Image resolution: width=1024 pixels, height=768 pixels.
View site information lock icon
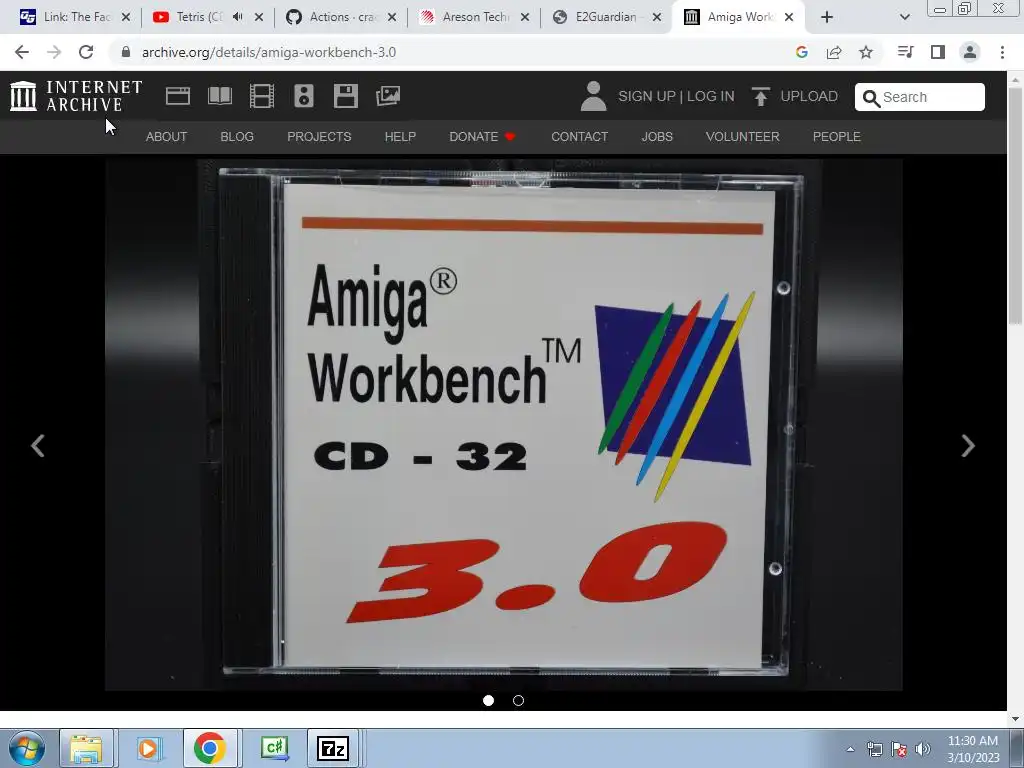coord(126,52)
